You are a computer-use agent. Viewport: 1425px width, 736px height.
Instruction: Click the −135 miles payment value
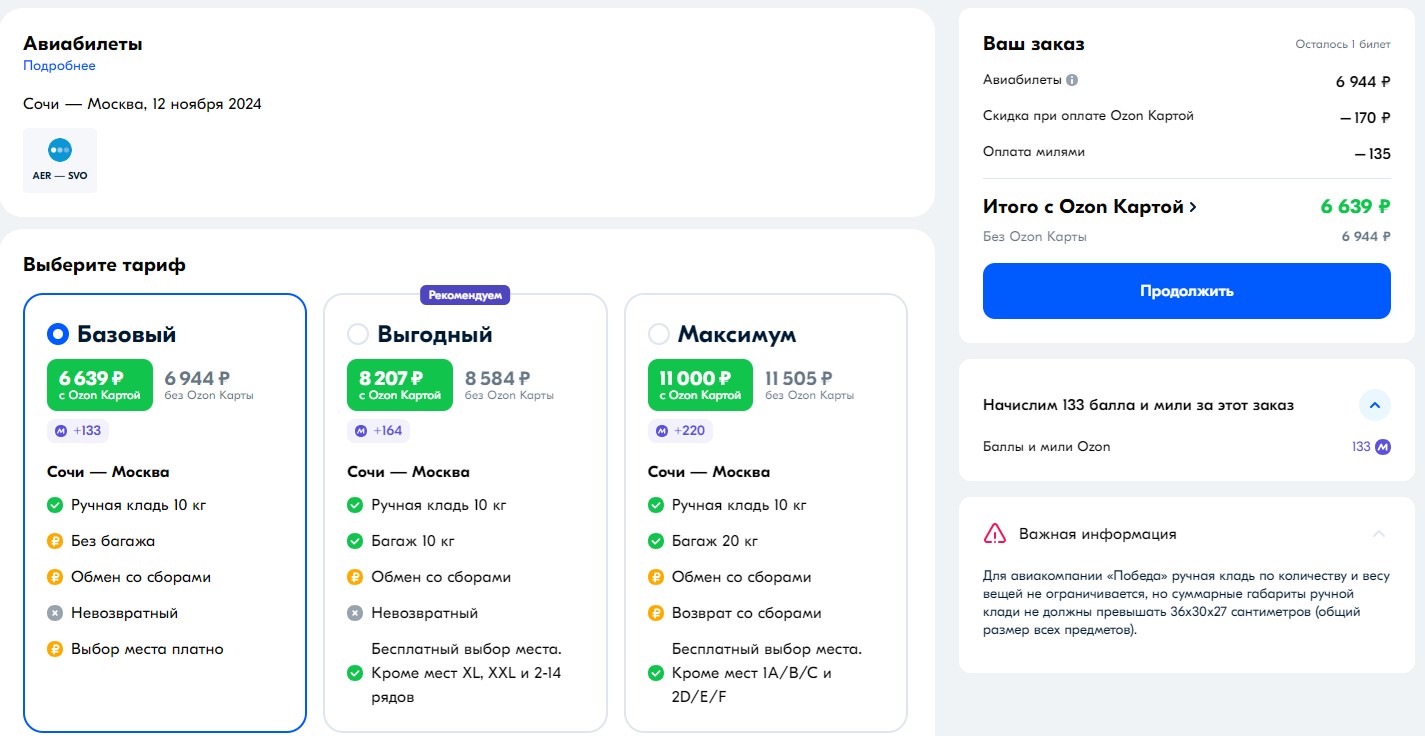click(1373, 154)
